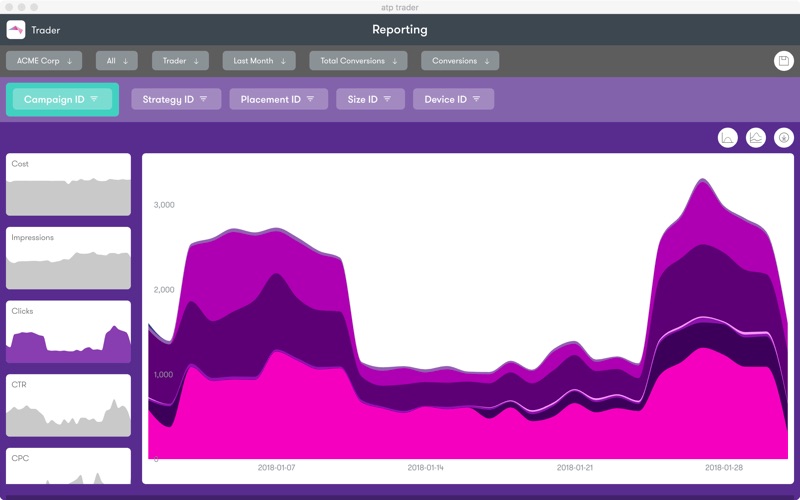Select the Cost metric thumbnail
The height and width of the screenshot is (500, 800).
(68, 185)
